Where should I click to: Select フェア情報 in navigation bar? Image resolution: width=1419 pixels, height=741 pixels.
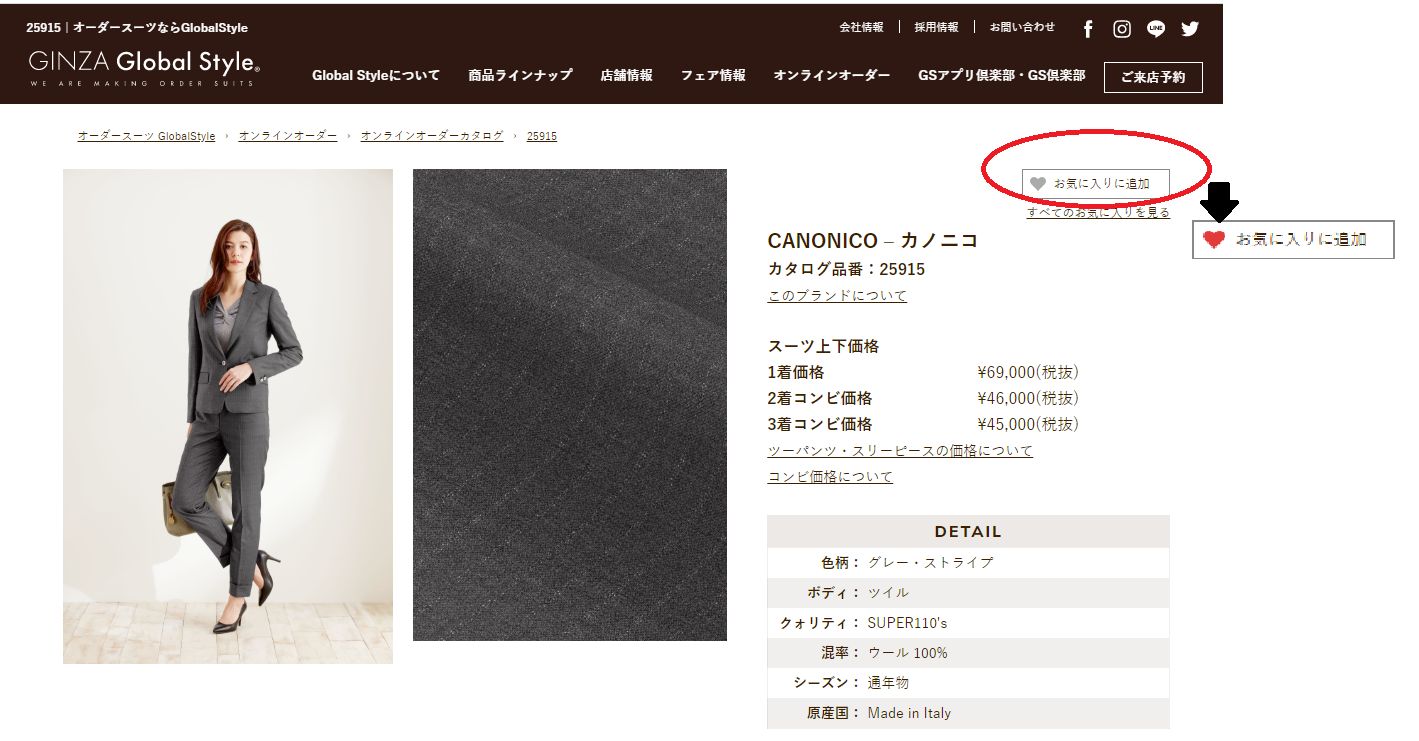coord(713,75)
